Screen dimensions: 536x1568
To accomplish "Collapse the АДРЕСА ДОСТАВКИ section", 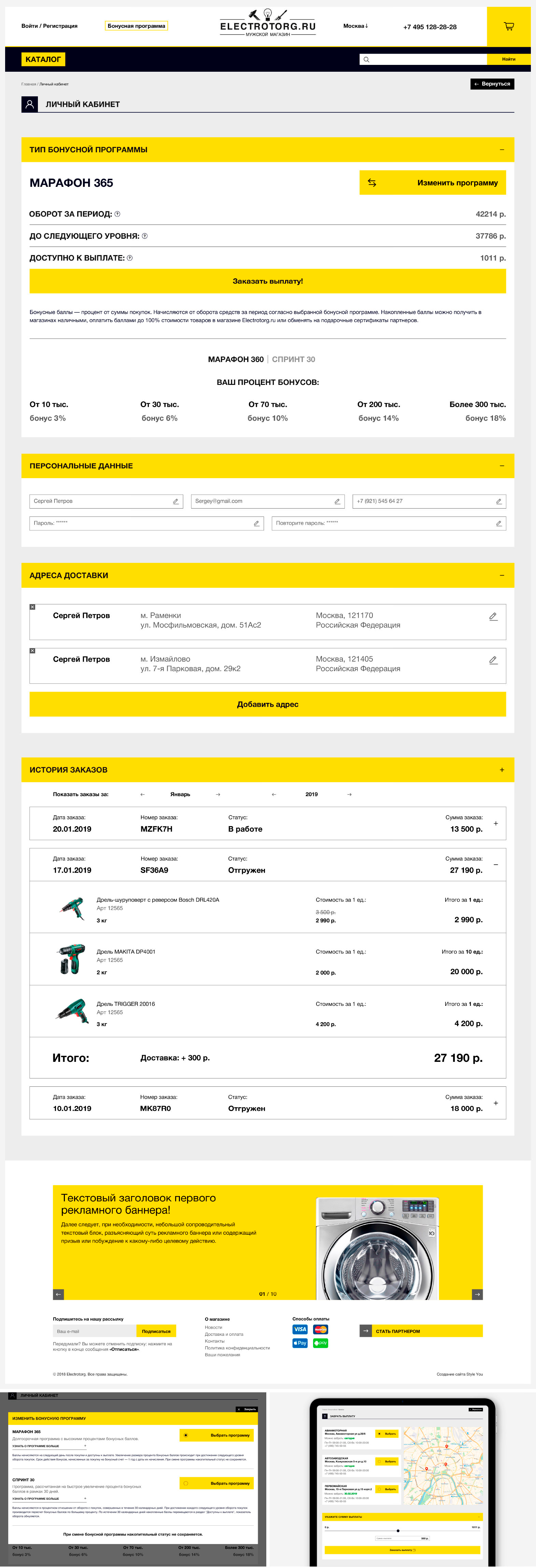I will coord(502,575).
